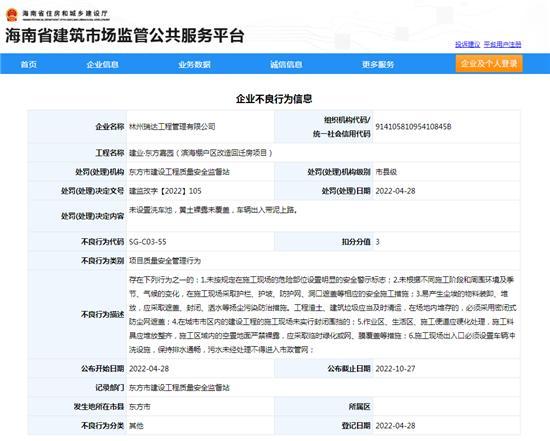Select the 未设置洗车池 decision content text

213,210
